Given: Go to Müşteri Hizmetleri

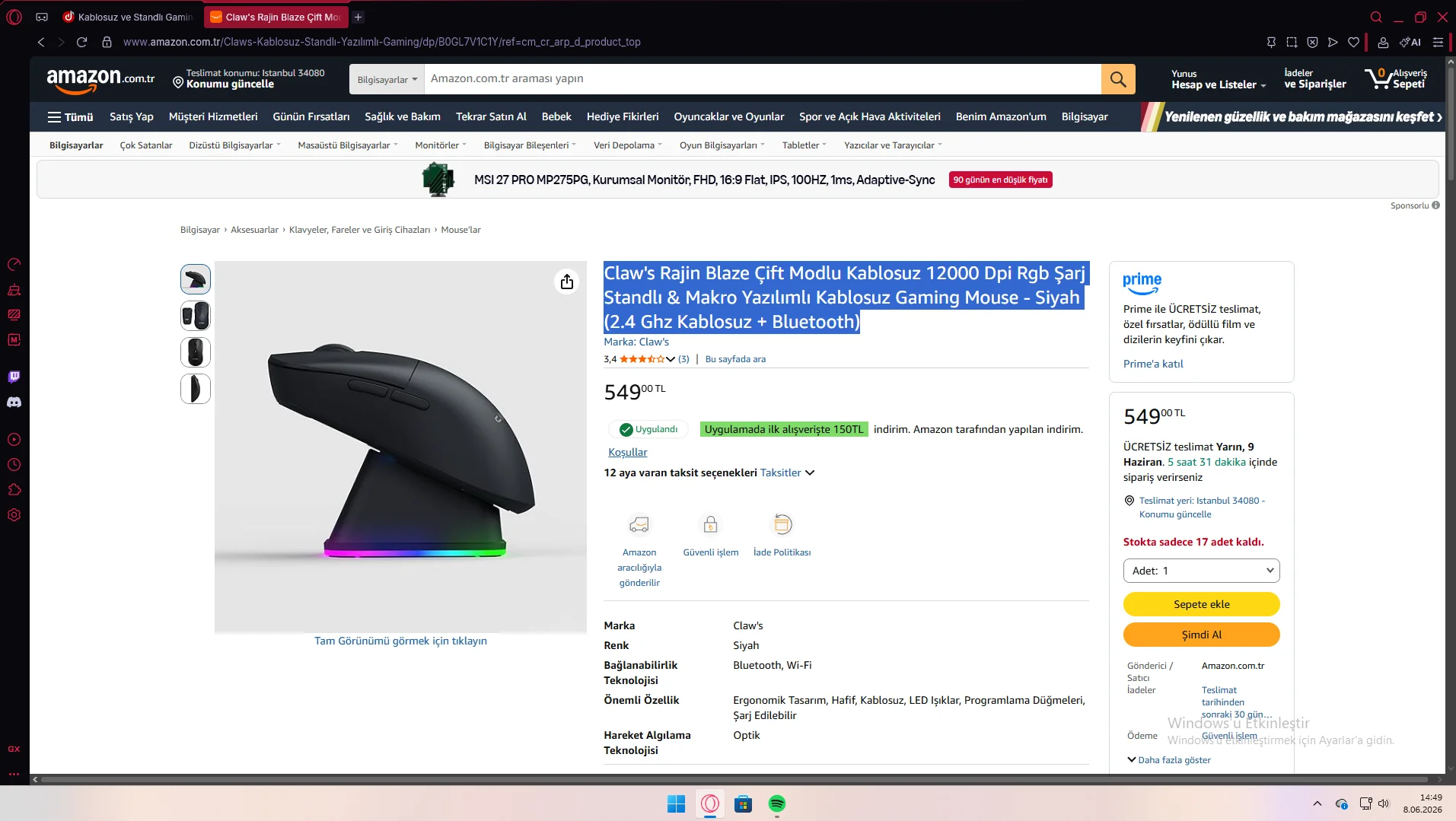Looking at the screenshot, I should pyautogui.click(x=213, y=117).
